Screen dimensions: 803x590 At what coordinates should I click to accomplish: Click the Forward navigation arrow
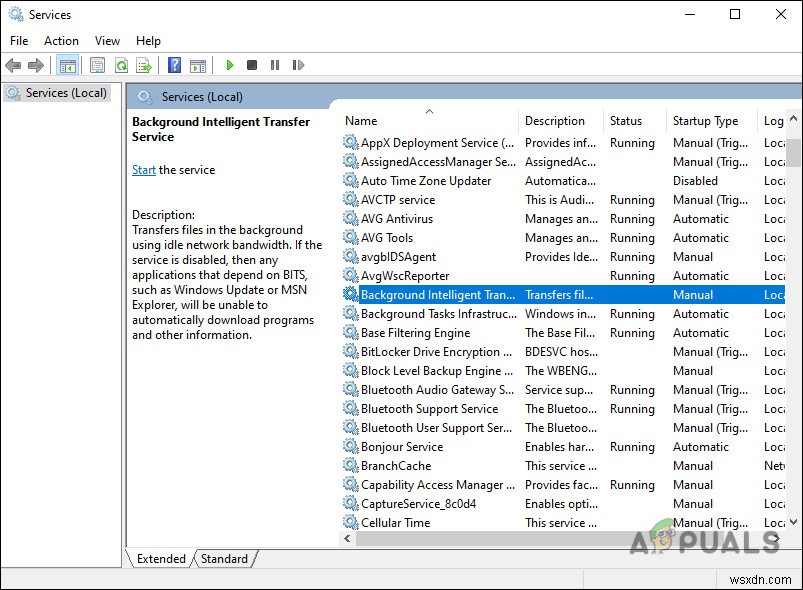37,65
